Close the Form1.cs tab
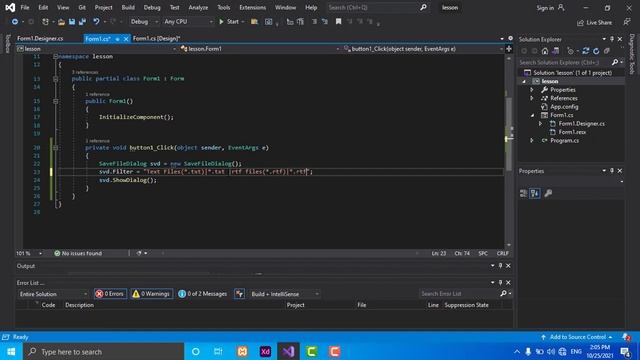 tap(126, 39)
